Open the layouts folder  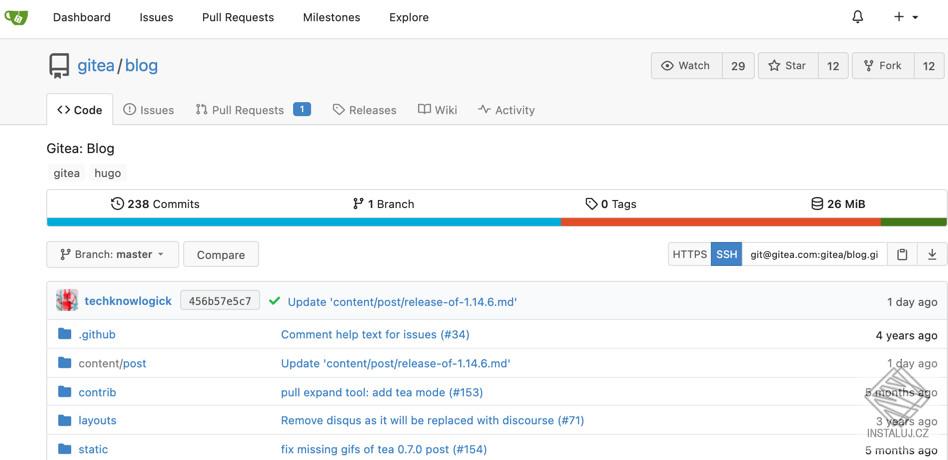coord(97,420)
